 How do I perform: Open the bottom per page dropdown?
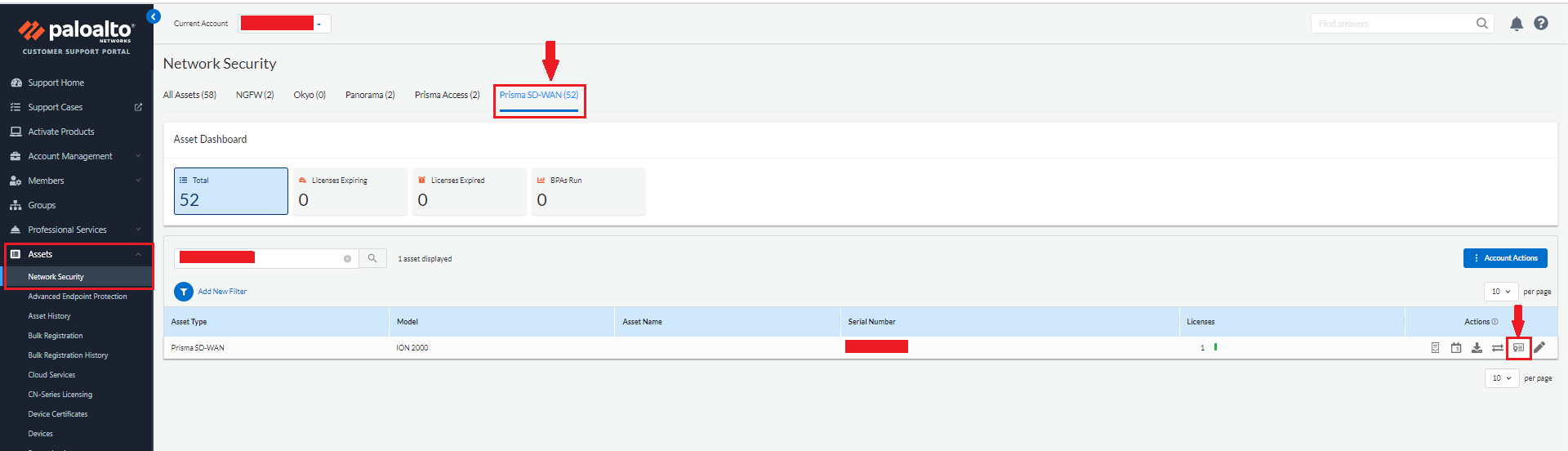click(x=1502, y=378)
